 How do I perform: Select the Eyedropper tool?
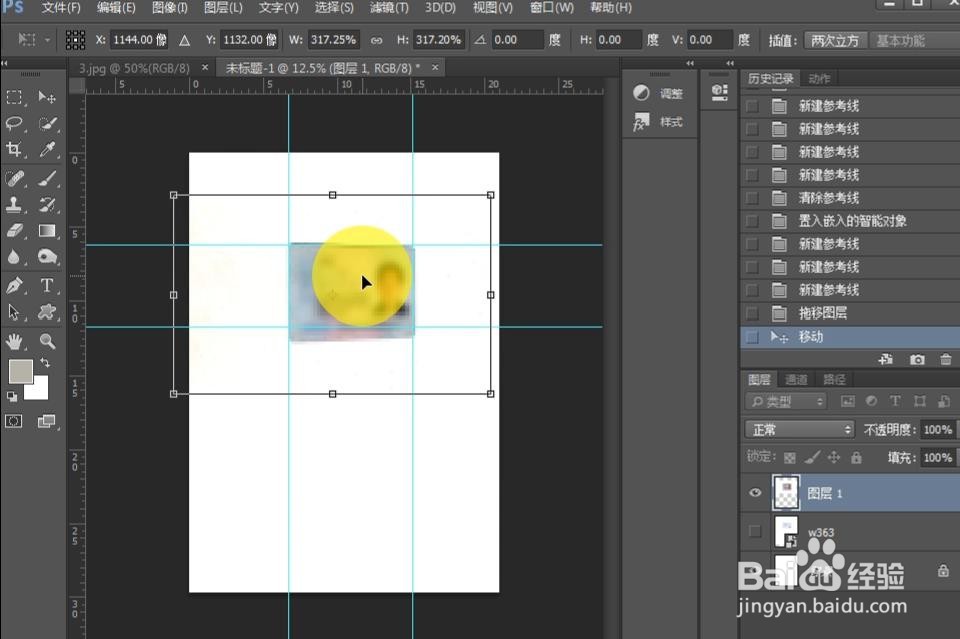[47, 149]
